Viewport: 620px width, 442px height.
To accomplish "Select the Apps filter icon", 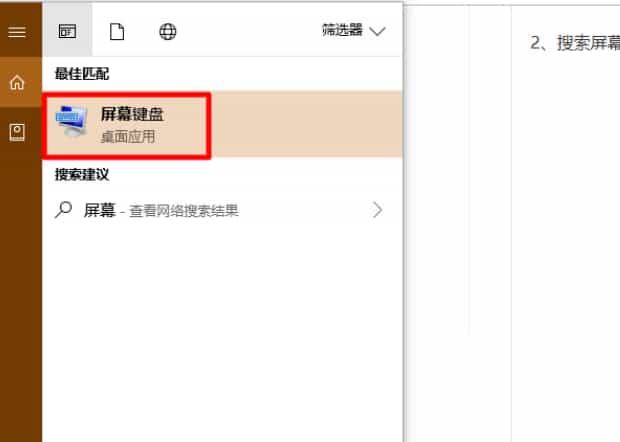I will pyautogui.click(x=67, y=31).
